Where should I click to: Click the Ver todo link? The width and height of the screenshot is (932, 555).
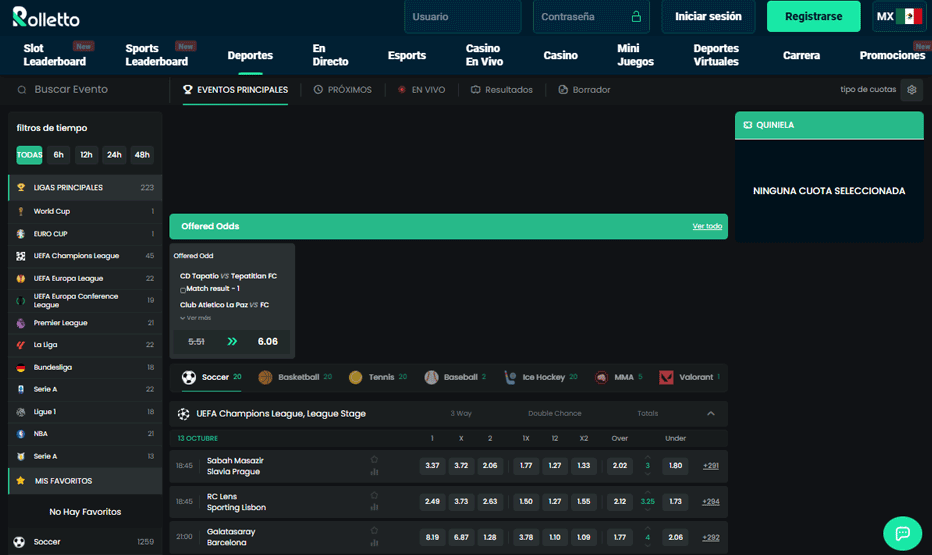tap(707, 226)
